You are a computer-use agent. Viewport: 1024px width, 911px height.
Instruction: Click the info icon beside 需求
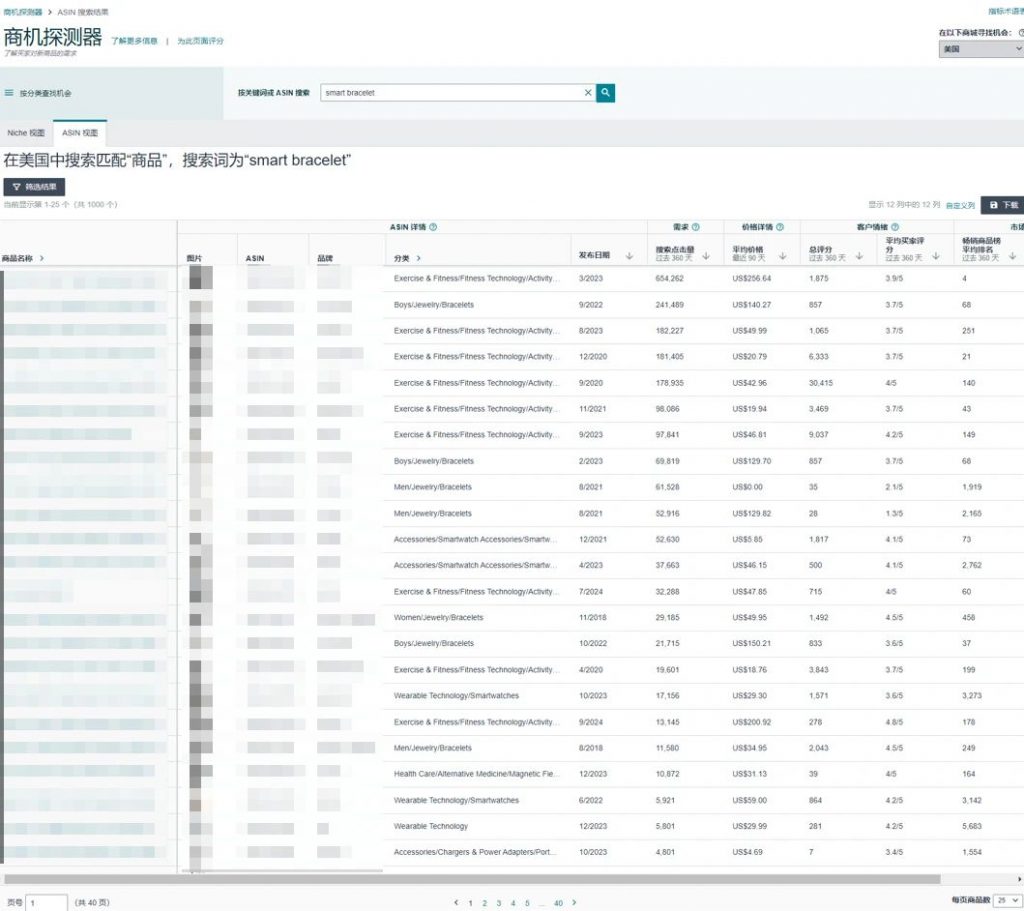point(696,227)
